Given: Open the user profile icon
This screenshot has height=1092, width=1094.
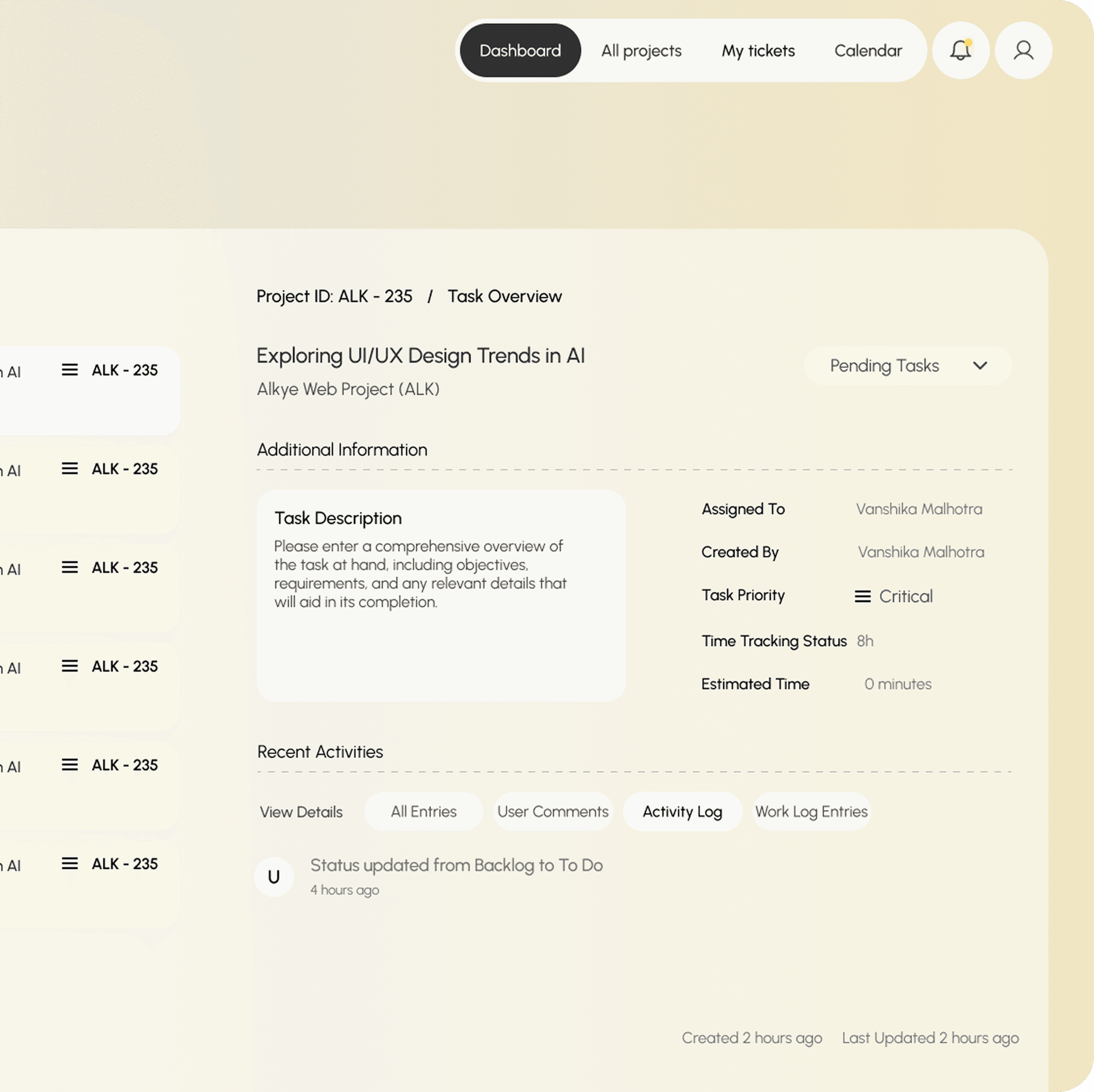Looking at the screenshot, I should tap(1023, 50).
